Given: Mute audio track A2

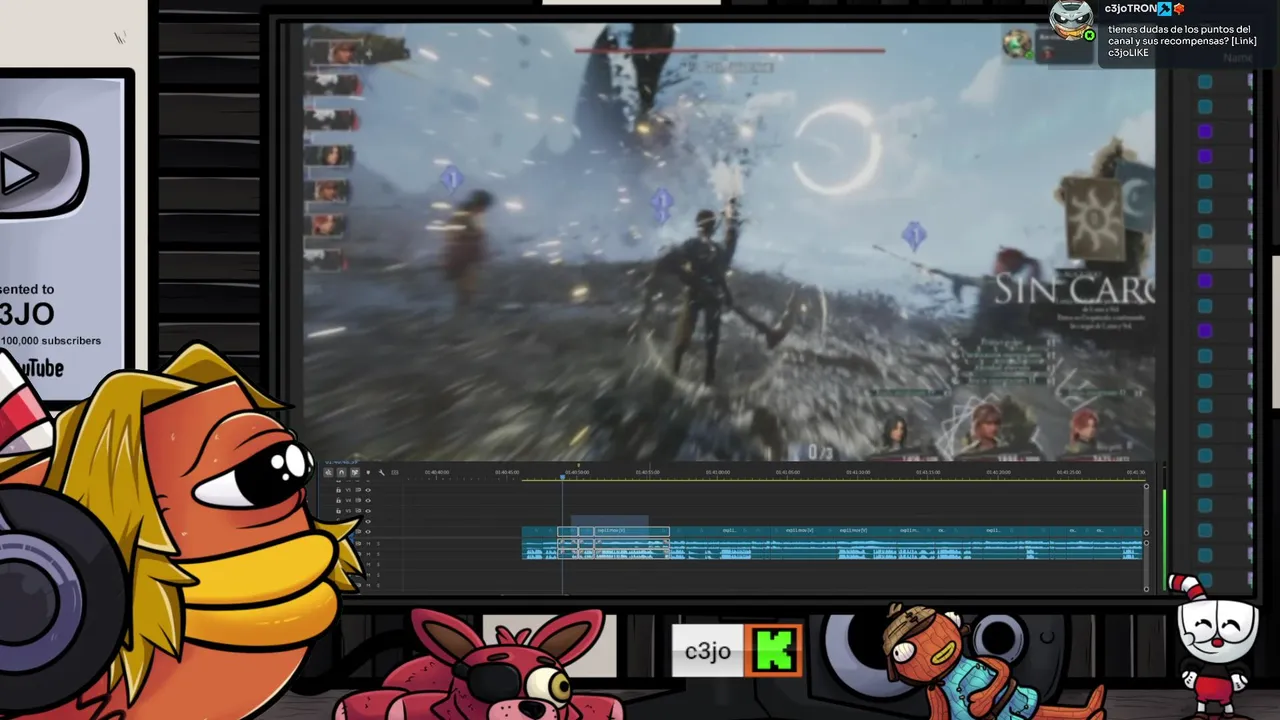Looking at the screenshot, I should tap(368, 554).
